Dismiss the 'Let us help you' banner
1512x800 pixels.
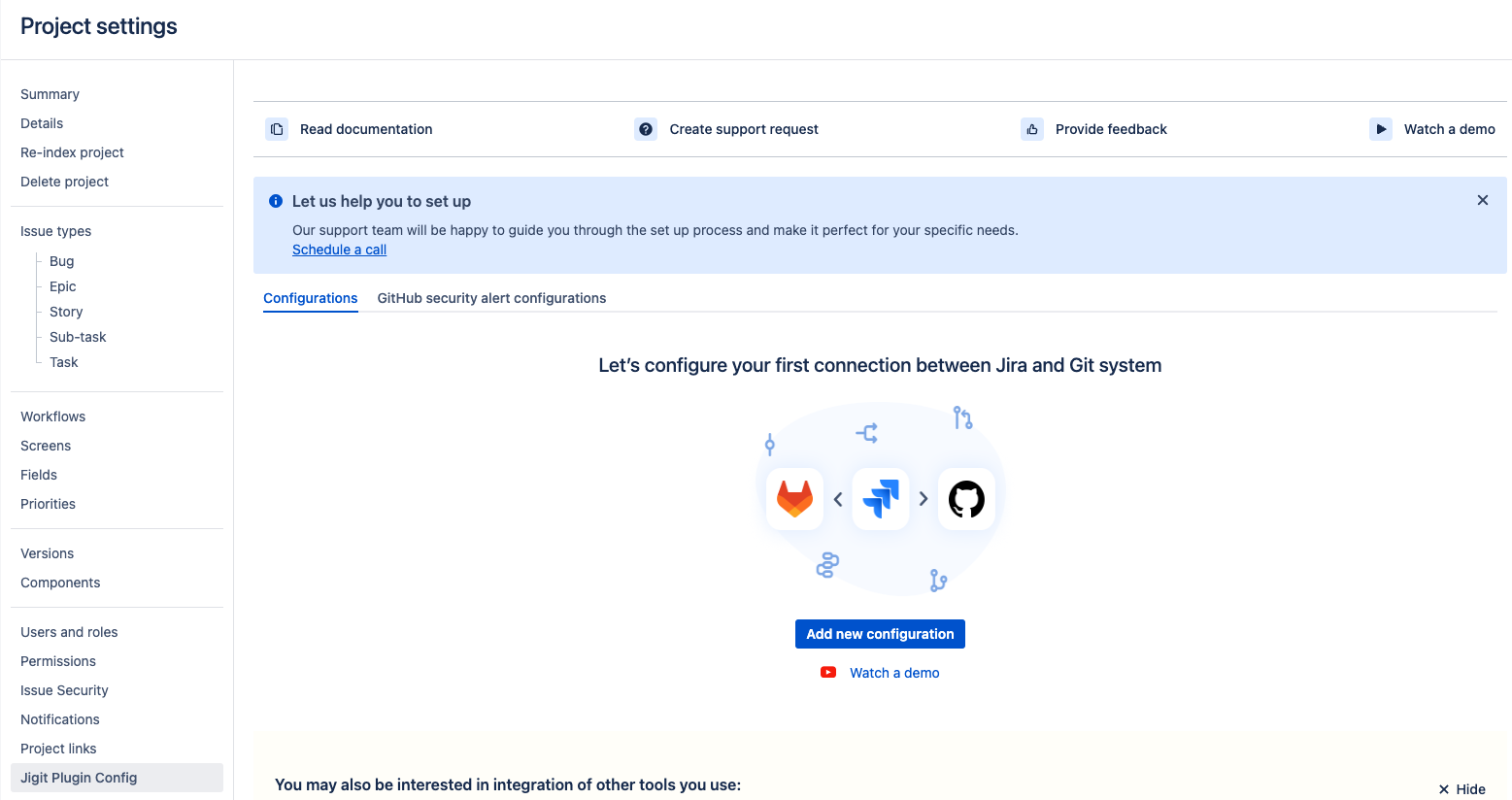1482,200
